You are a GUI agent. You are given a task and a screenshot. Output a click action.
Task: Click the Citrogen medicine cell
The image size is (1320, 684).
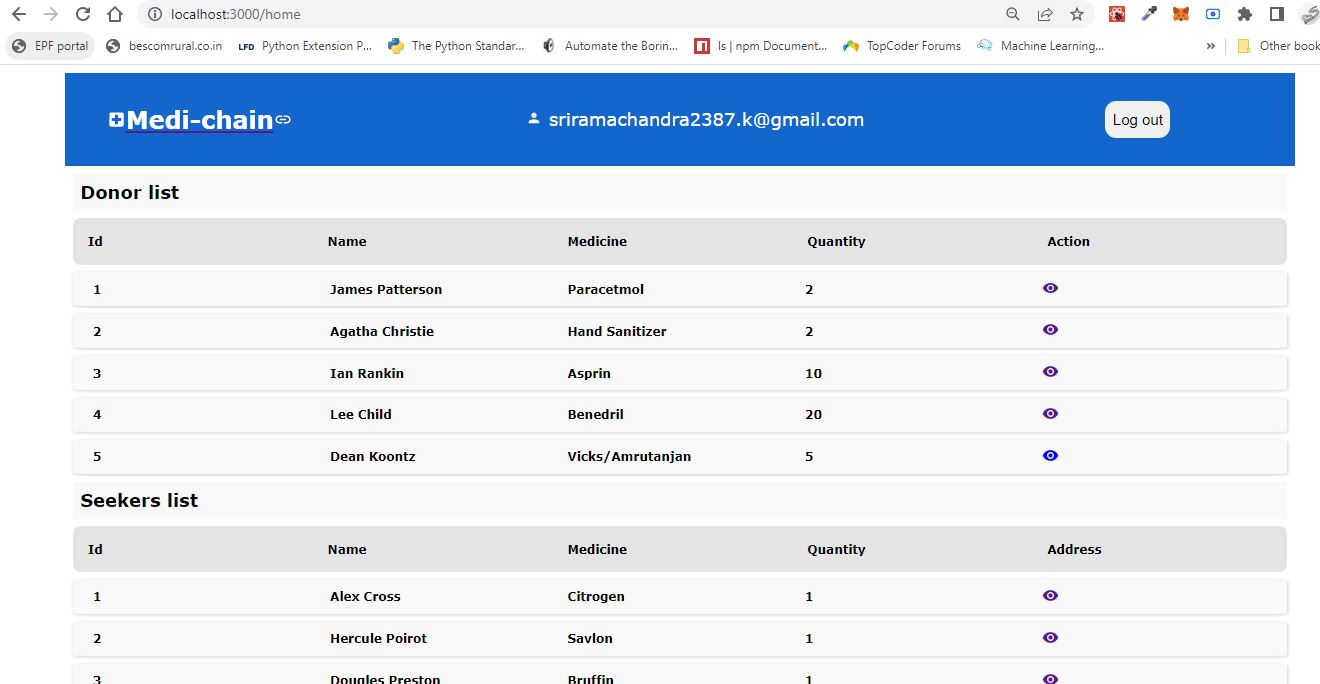coord(596,597)
